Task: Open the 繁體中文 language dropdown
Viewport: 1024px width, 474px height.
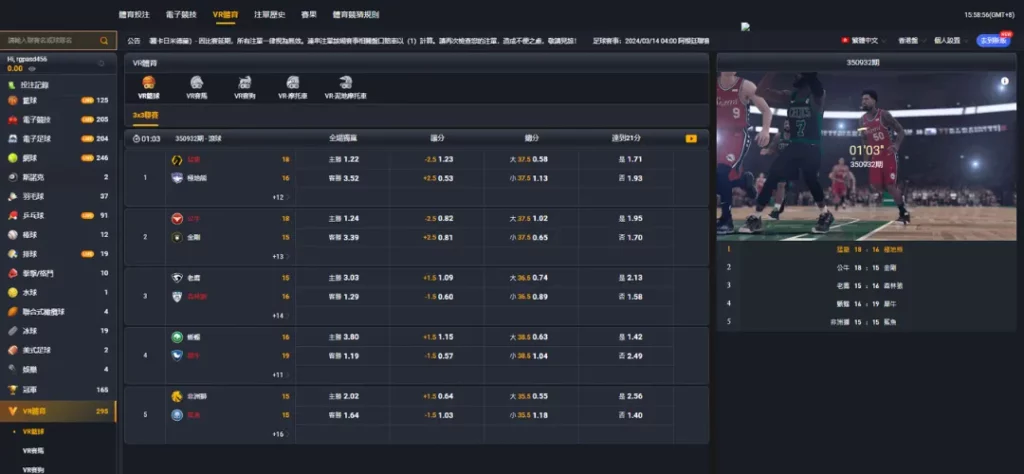Action: pos(864,40)
